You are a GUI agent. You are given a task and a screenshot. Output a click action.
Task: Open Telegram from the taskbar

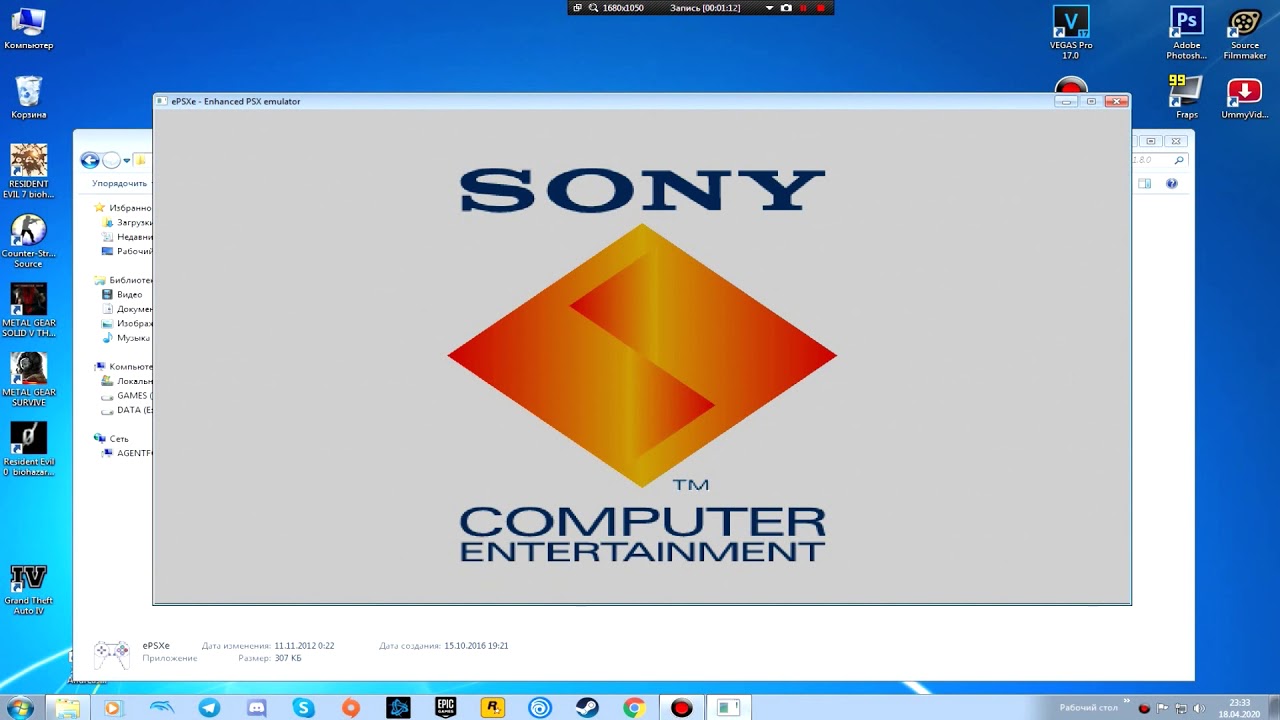click(209, 708)
